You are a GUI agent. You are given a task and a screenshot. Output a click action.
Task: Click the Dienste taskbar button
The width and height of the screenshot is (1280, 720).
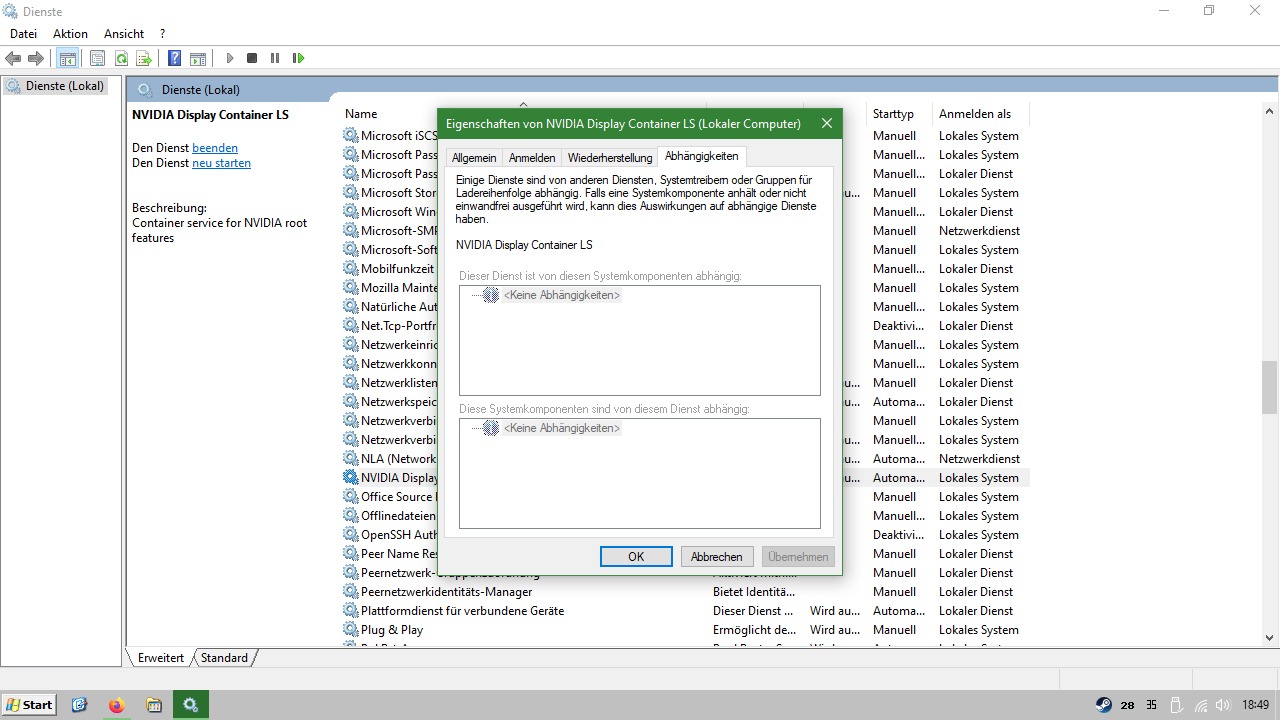(x=191, y=705)
